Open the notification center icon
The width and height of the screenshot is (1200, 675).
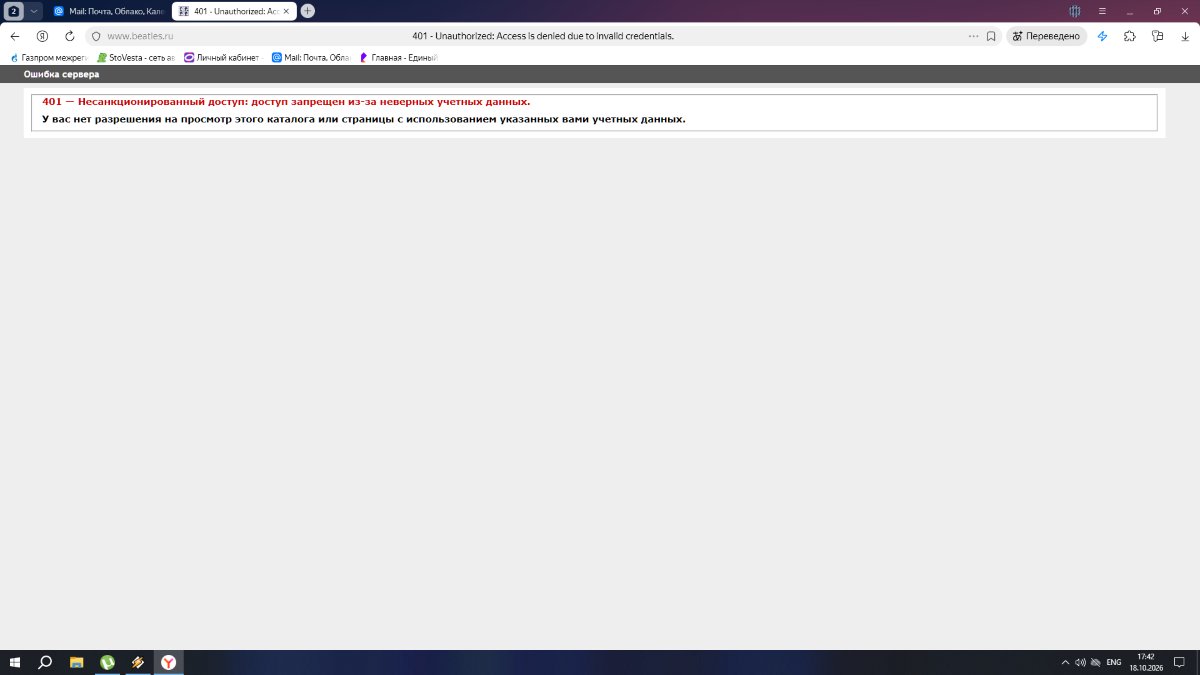1179,662
